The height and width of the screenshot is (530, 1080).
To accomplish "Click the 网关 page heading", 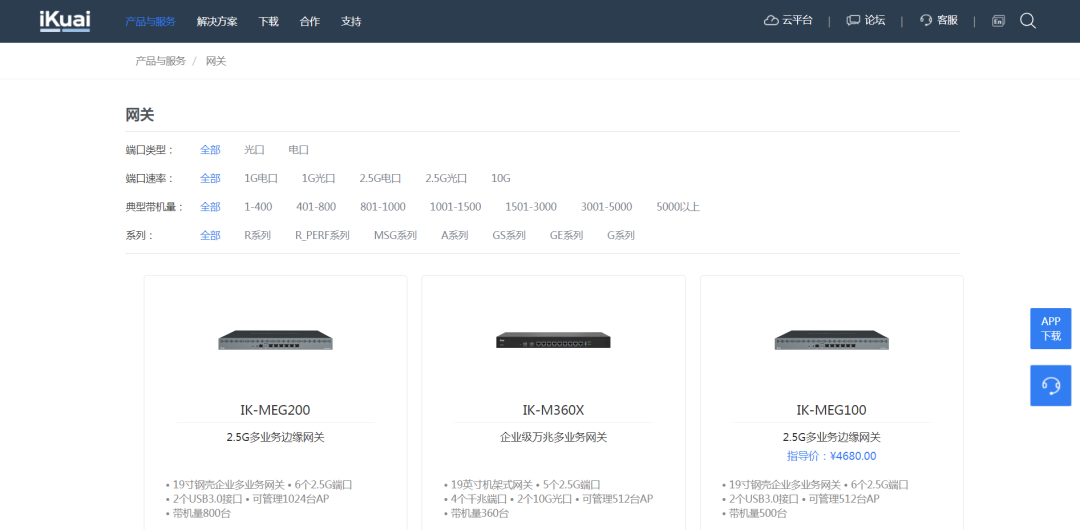I will point(140,115).
